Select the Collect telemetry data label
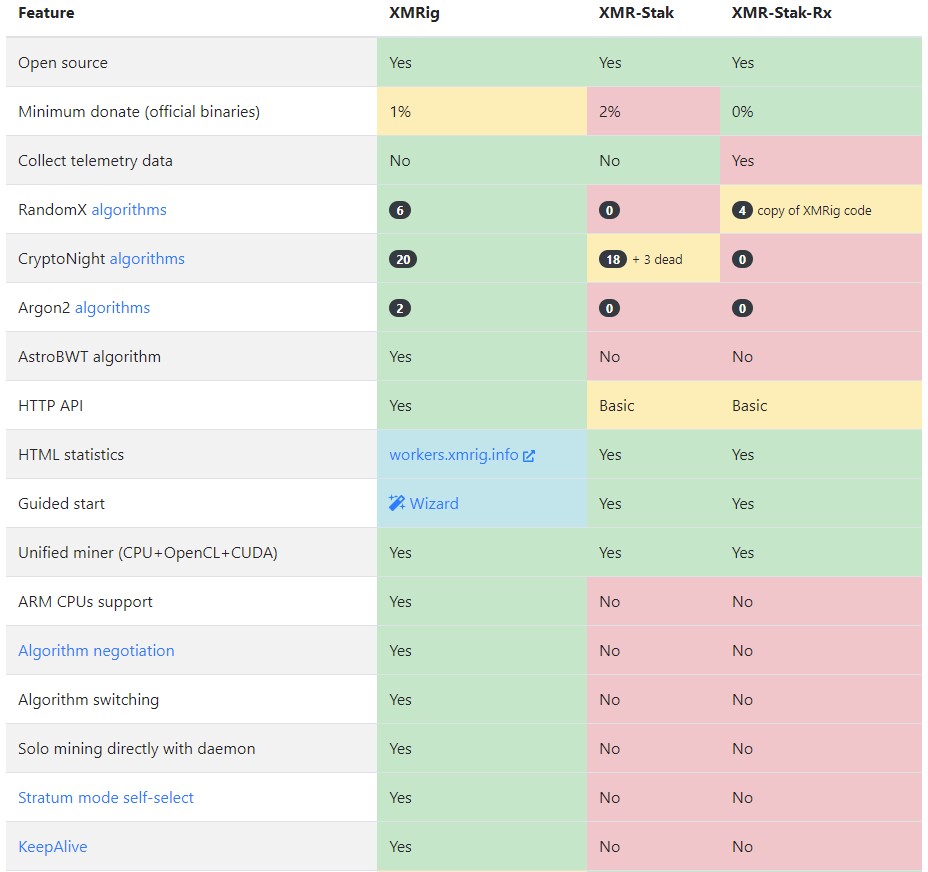The image size is (928, 872). (95, 160)
